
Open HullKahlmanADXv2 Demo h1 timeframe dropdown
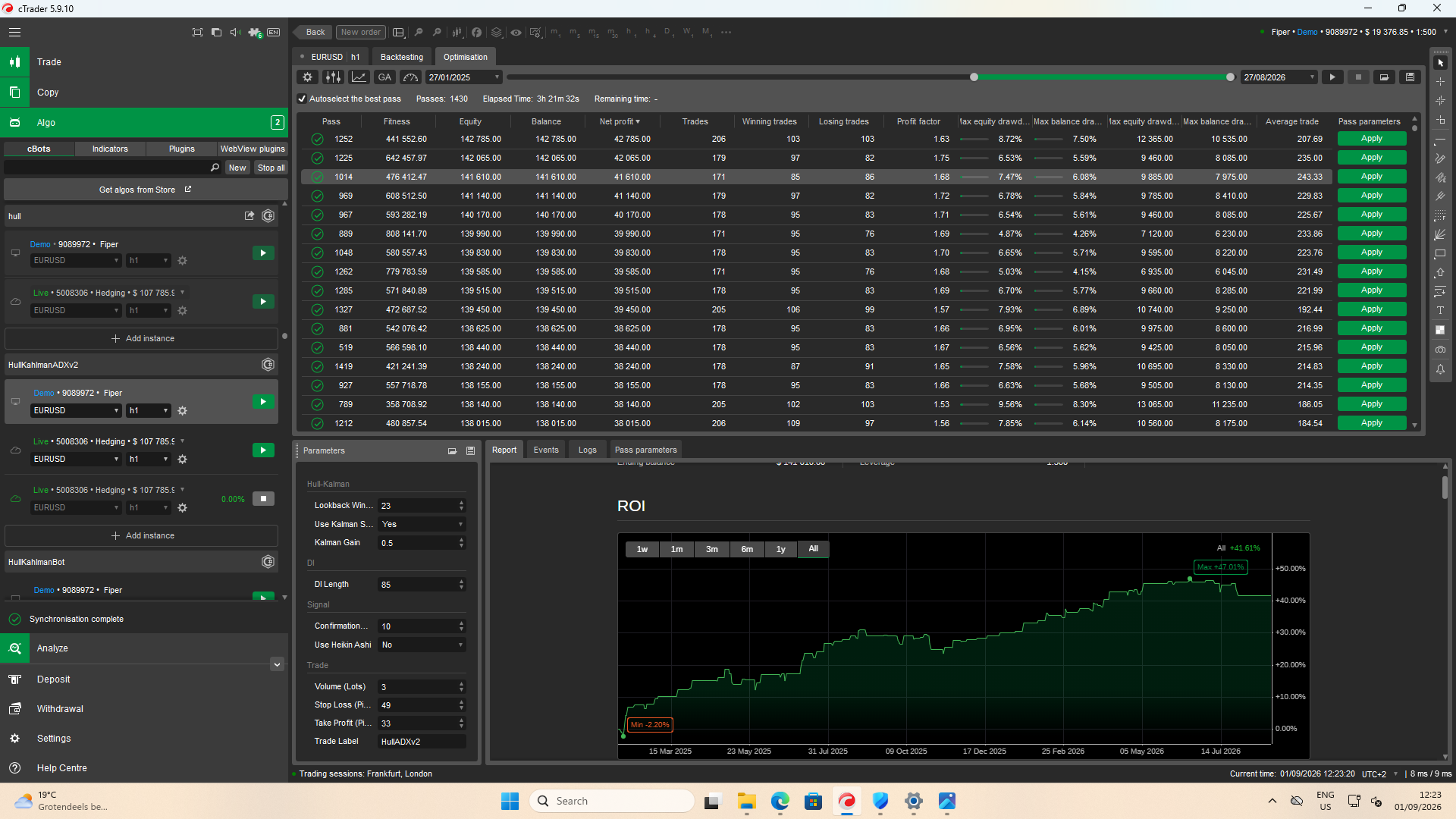click(x=149, y=411)
